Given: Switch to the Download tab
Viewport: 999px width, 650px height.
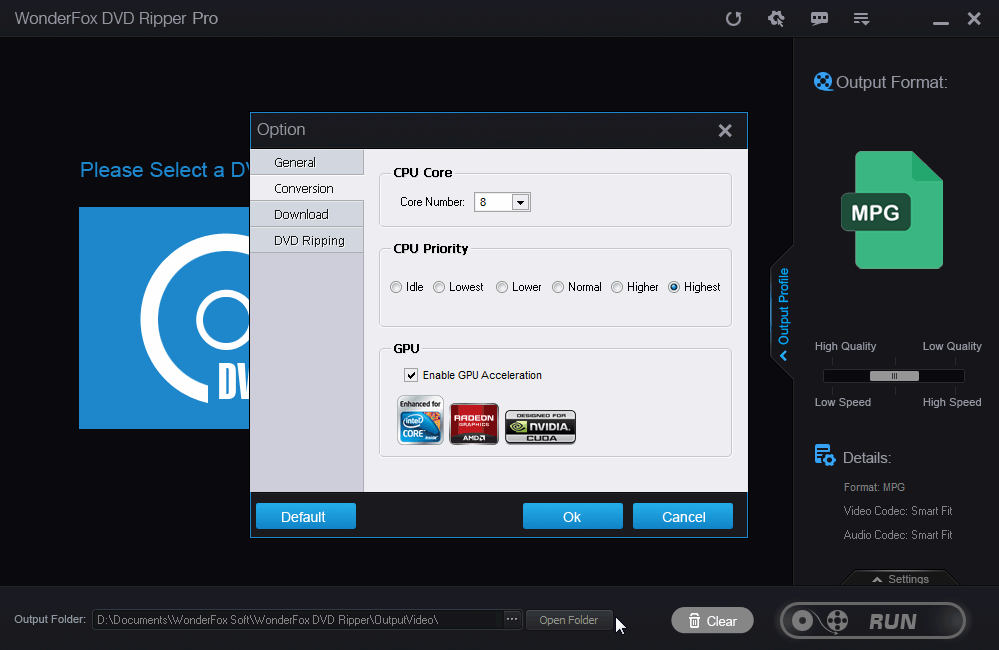Looking at the screenshot, I should [x=307, y=215].
